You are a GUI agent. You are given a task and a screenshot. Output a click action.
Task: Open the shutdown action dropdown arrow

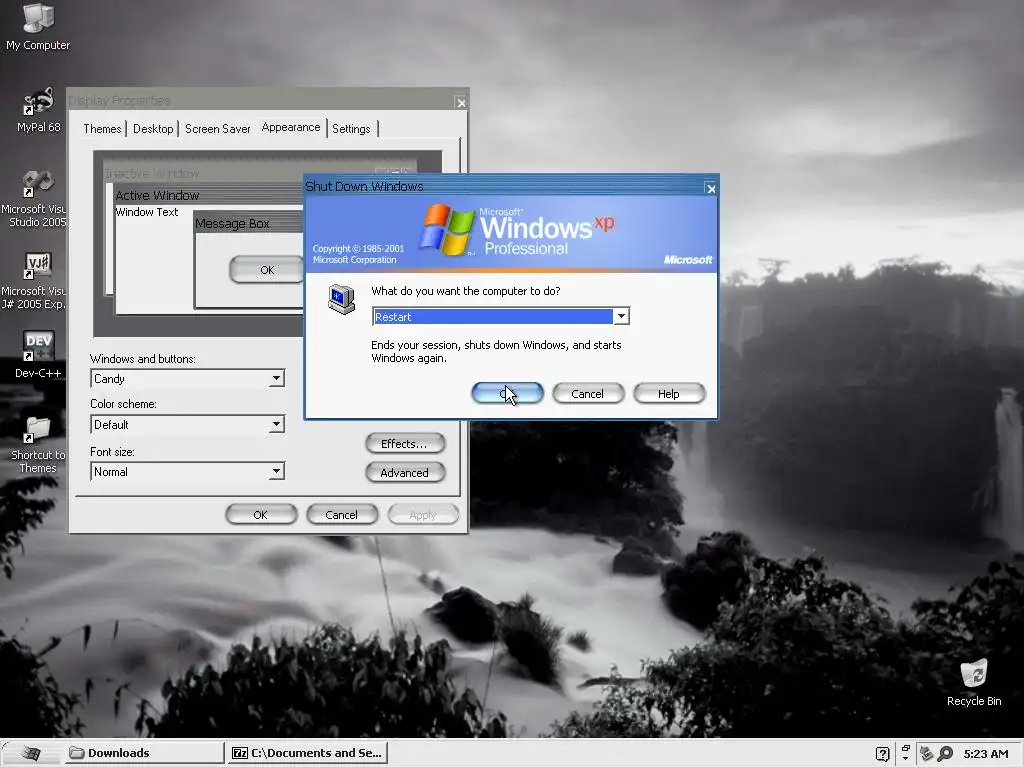click(x=621, y=316)
